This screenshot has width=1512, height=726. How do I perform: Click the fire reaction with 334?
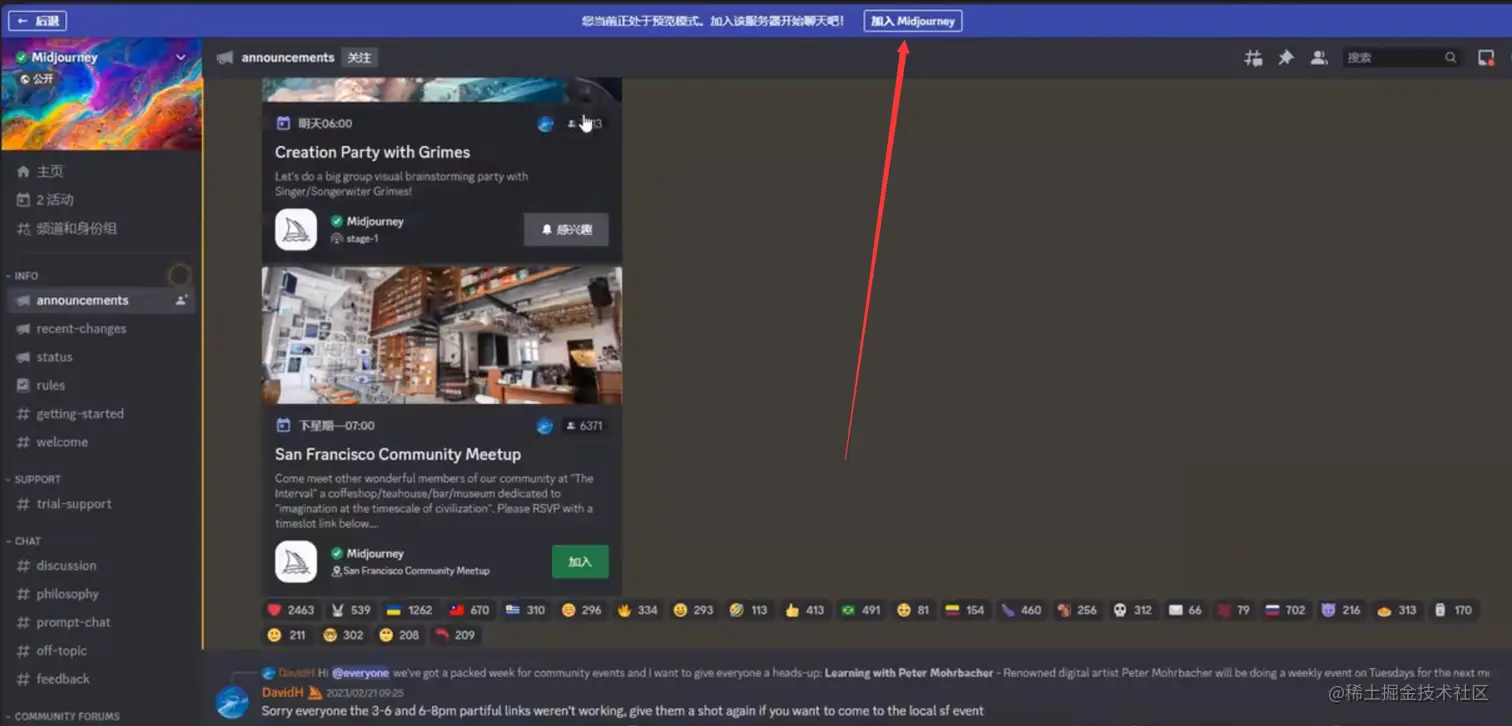(x=637, y=610)
